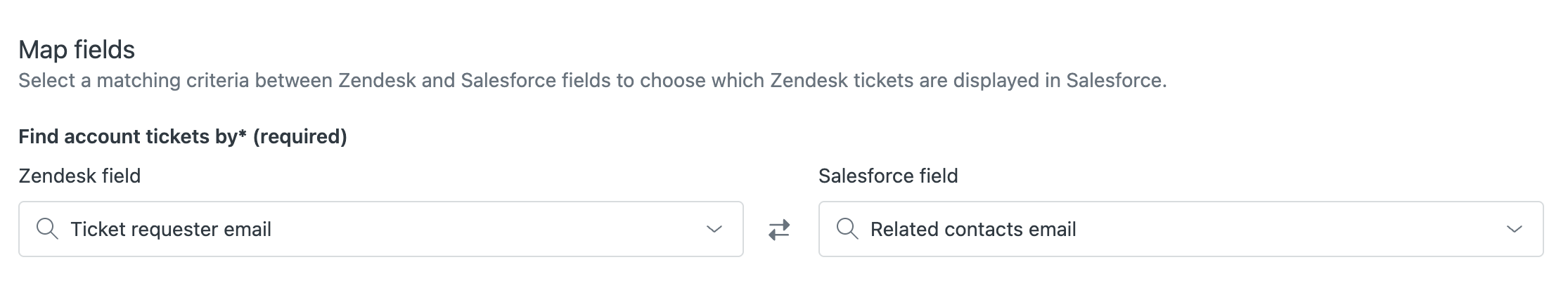Open the "Related contacts email" selection
The image size is (1568, 281).
[973, 229]
